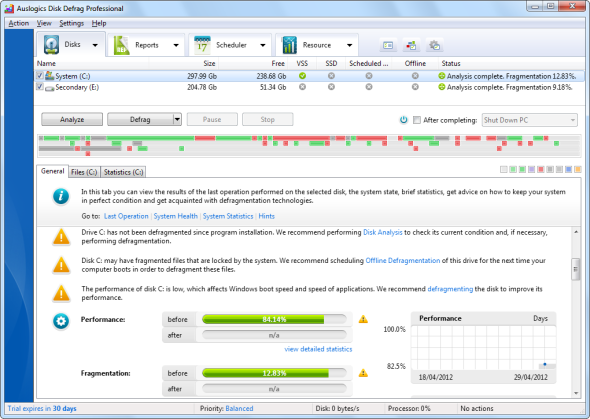Image resolution: width=590 pixels, height=419 pixels.
Task: Click the vertical scrollbar thumb in General panel
Action: pos(576,269)
